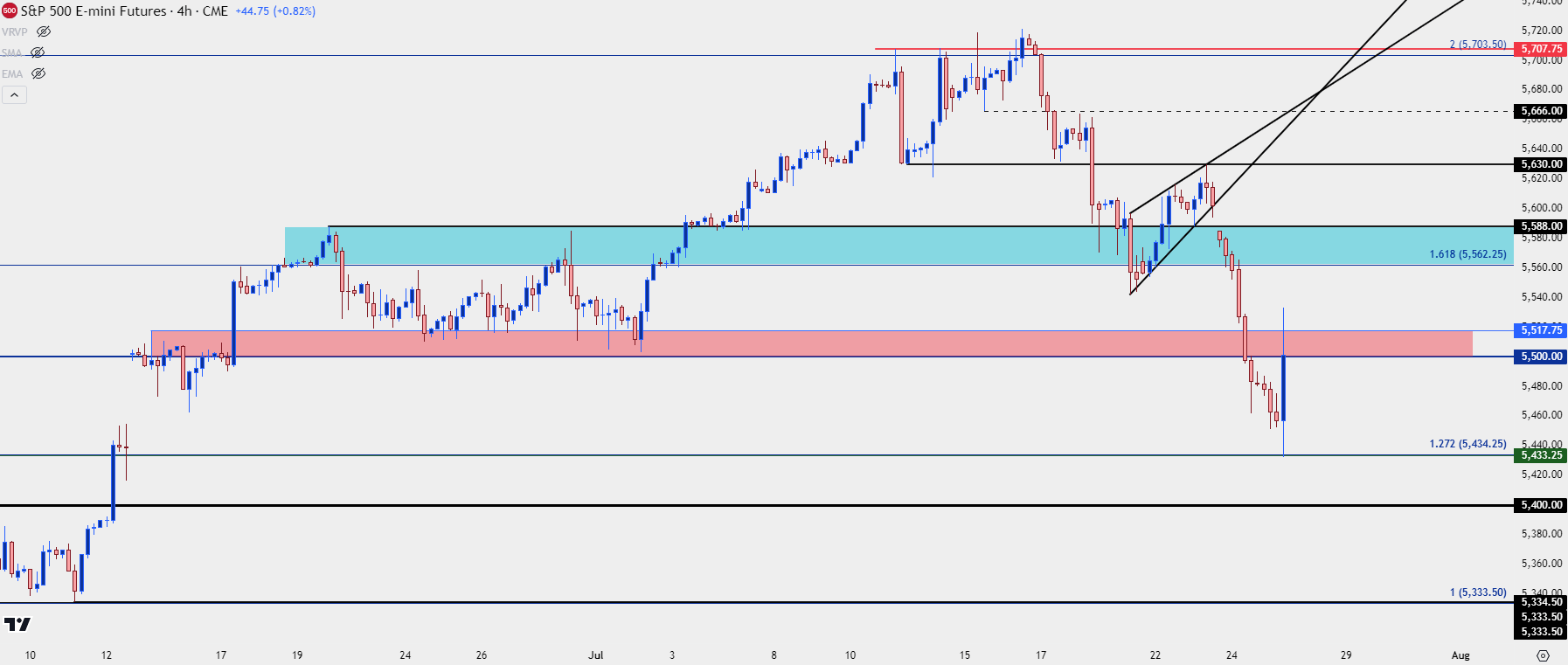The height and width of the screenshot is (665, 1568).
Task: Select the 5,433.25 green price label
Action: (1541, 455)
